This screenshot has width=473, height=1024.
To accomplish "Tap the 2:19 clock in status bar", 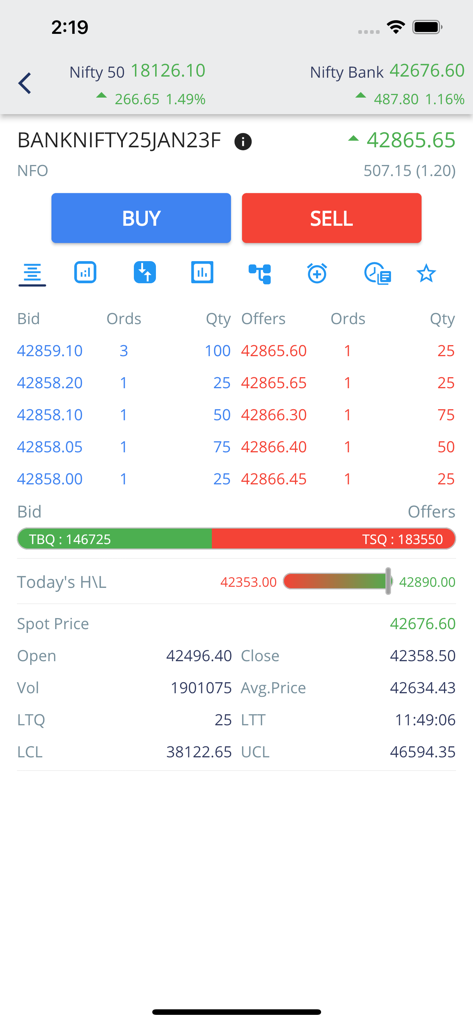I will coord(69,27).
